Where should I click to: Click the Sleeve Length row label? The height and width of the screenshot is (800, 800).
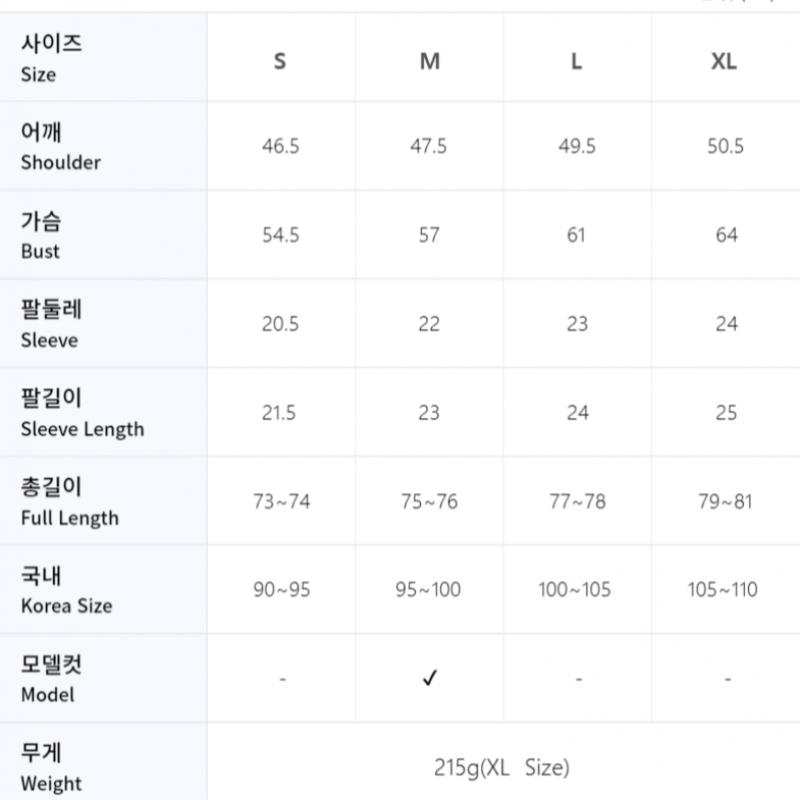coord(82,414)
